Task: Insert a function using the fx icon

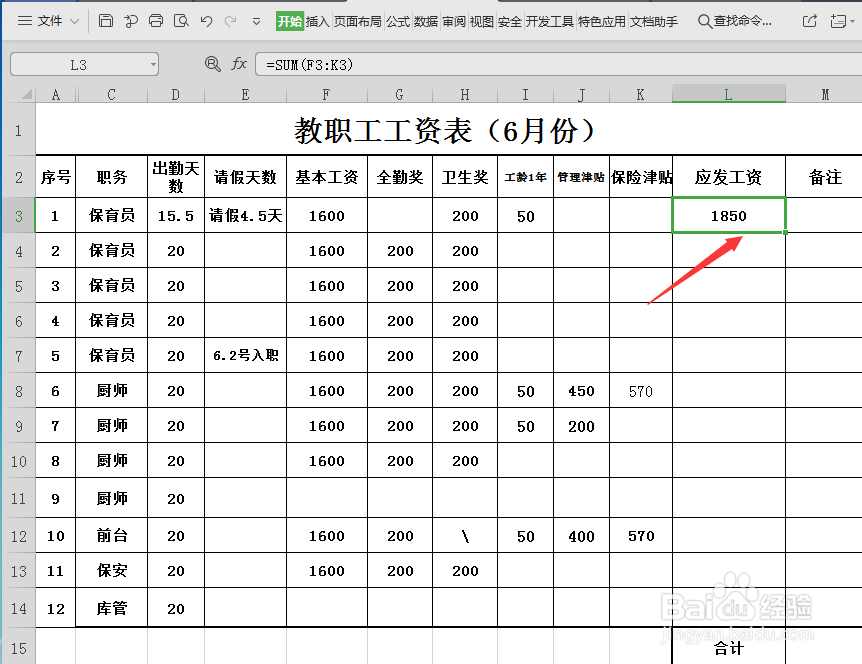Action: [238, 63]
